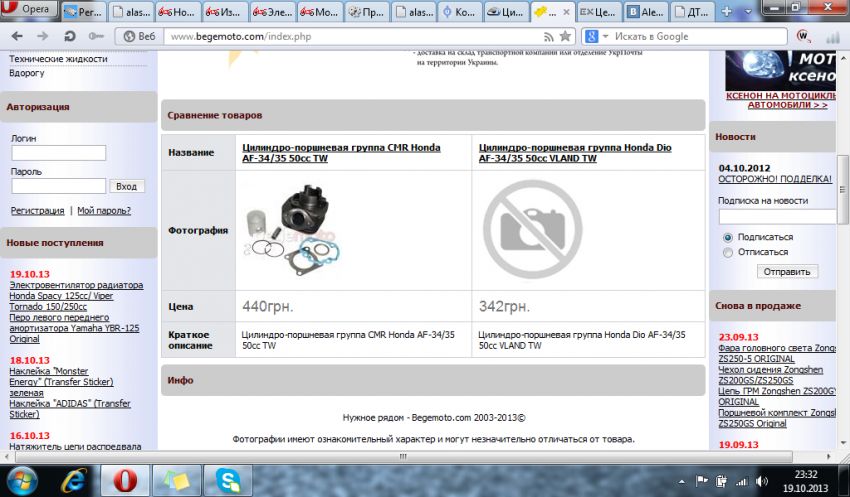Open the CMR Honda AF-34/35 product title link

[341, 153]
